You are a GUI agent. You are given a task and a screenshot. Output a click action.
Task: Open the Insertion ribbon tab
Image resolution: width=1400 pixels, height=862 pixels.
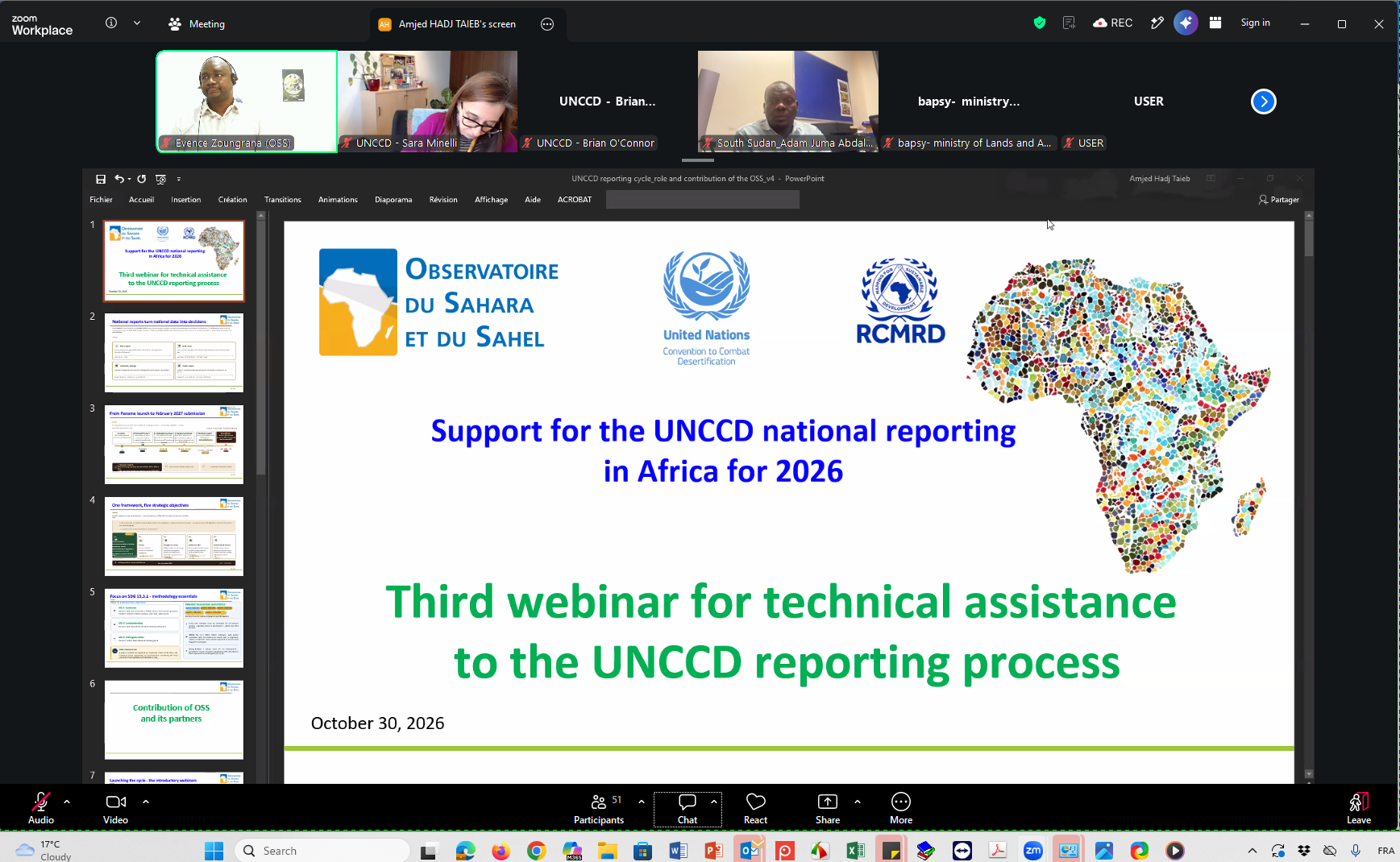[x=186, y=200]
